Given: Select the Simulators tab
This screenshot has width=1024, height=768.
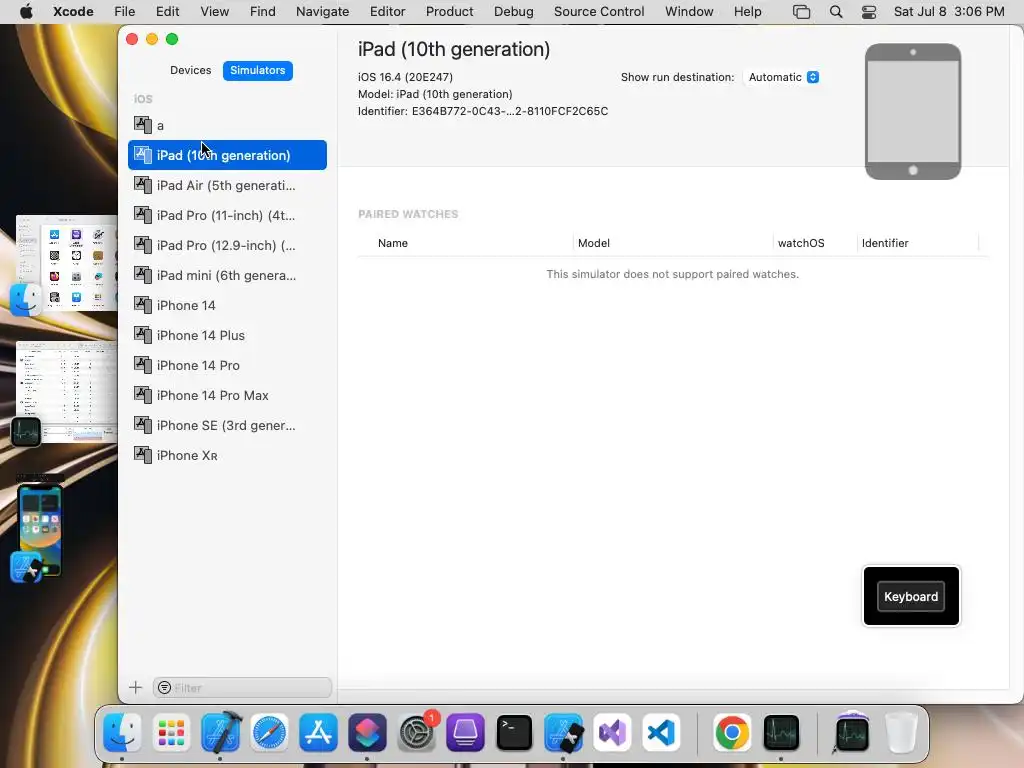Looking at the screenshot, I should coord(257,70).
